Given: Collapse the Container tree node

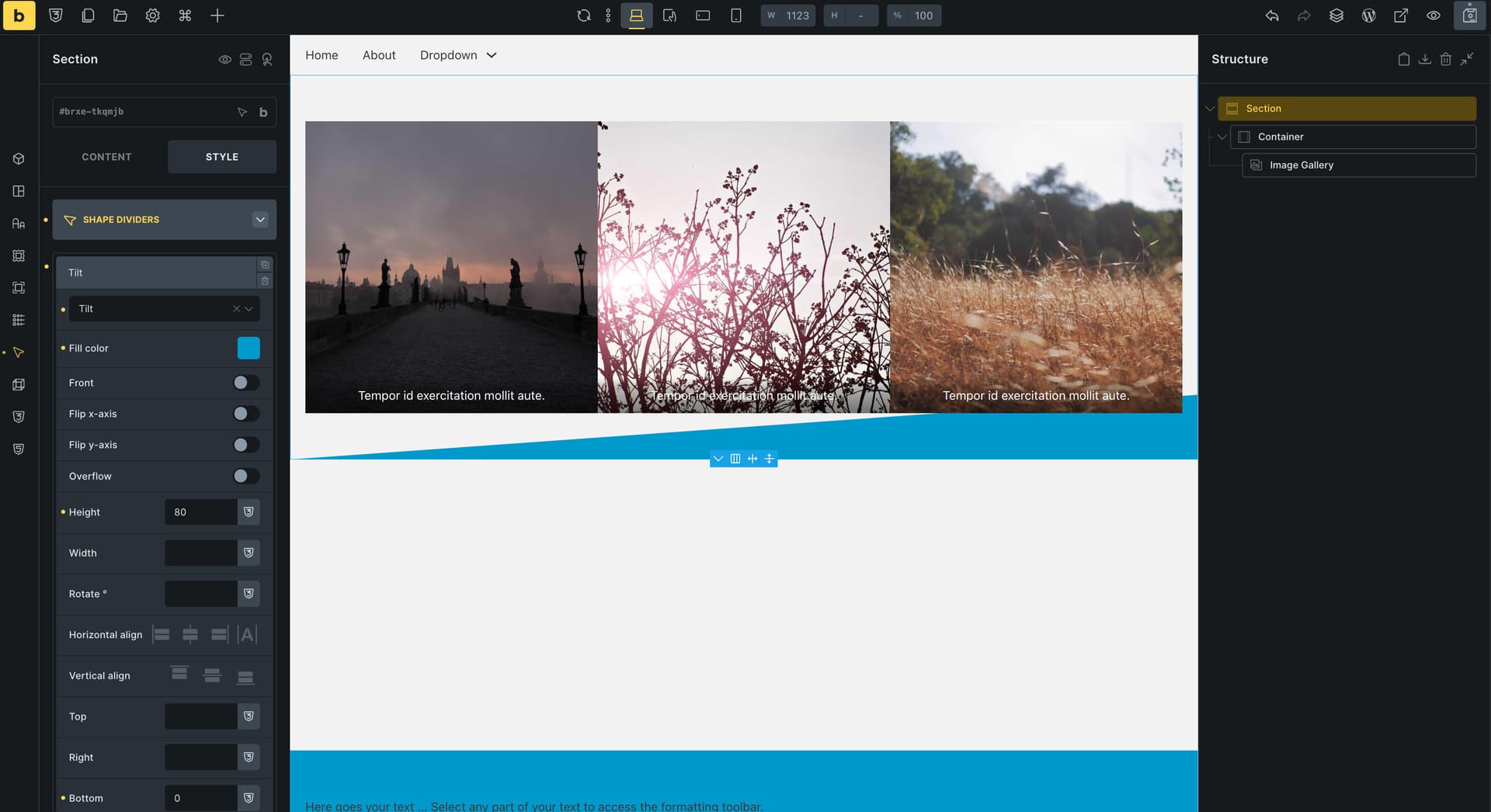Looking at the screenshot, I should pos(1222,137).
